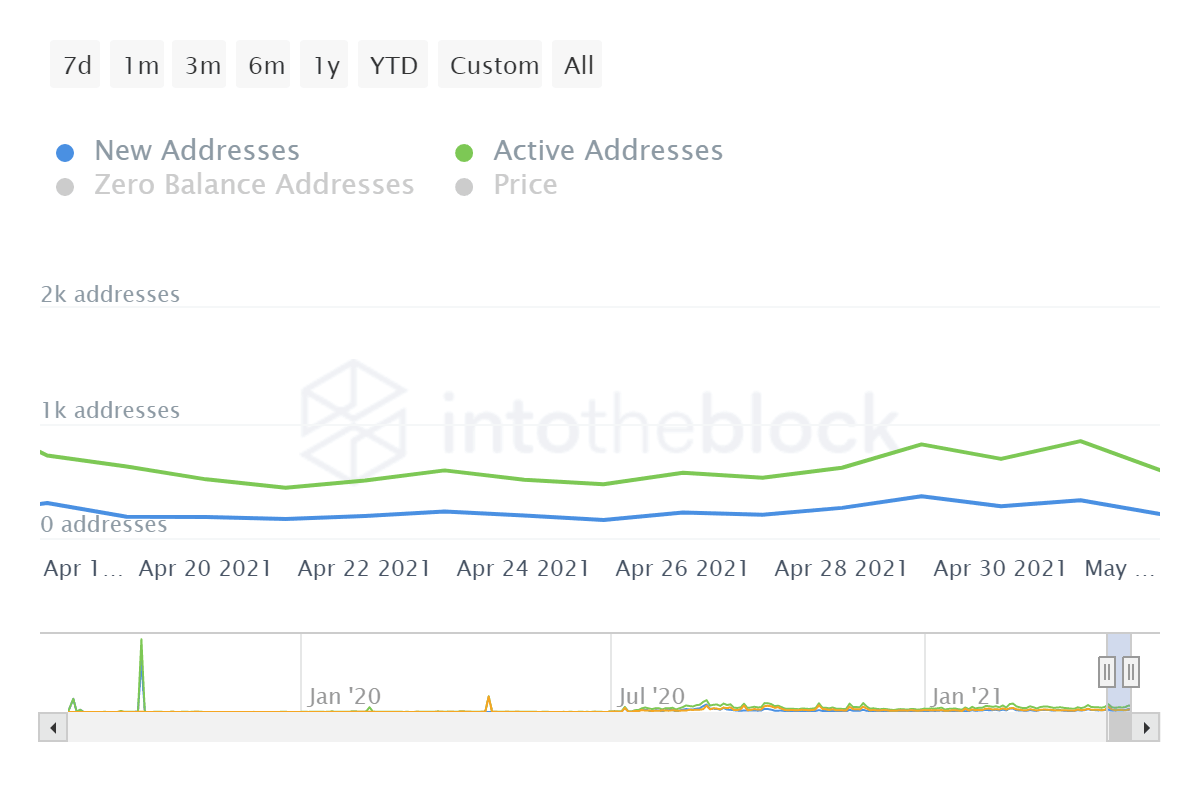Click the blue New Addresses legend dot
The width and height of the screenshot is (1200, 800).
[65, 153]
